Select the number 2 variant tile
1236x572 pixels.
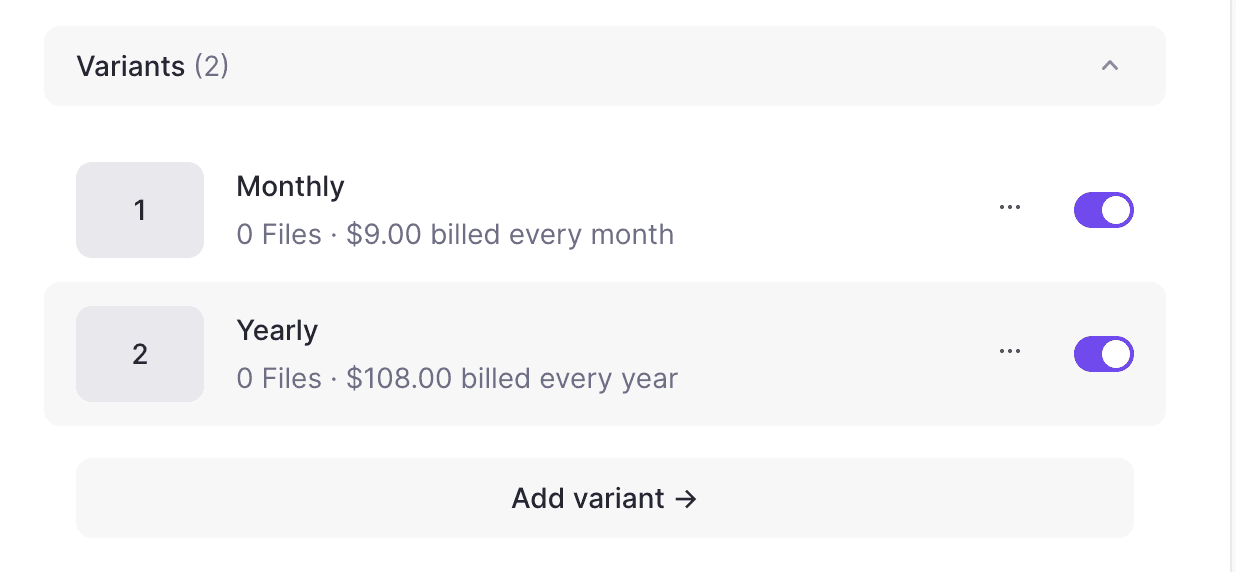[x=140, y=354]
